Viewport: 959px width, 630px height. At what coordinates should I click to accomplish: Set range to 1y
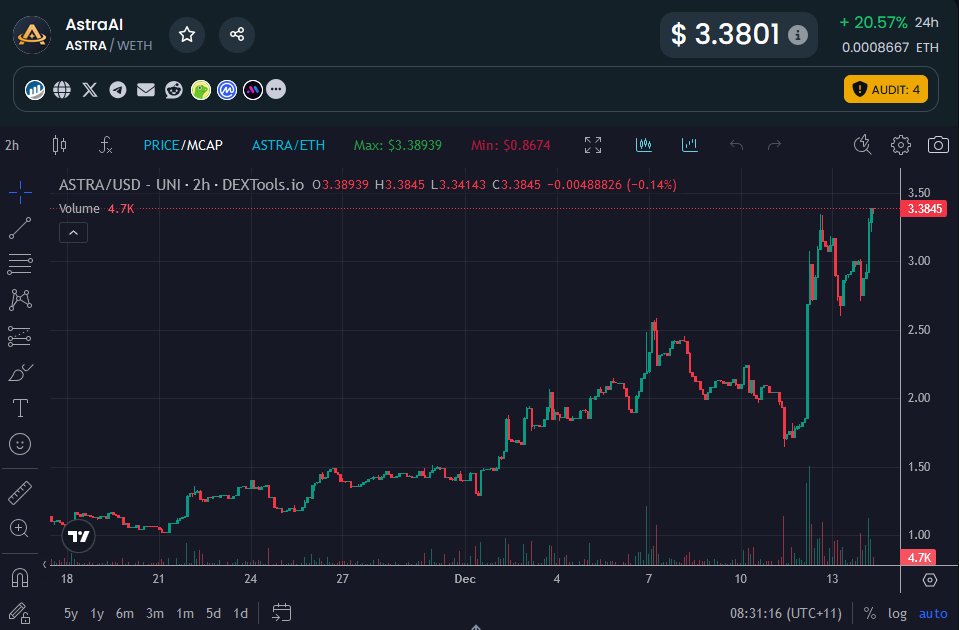(97, 613)
